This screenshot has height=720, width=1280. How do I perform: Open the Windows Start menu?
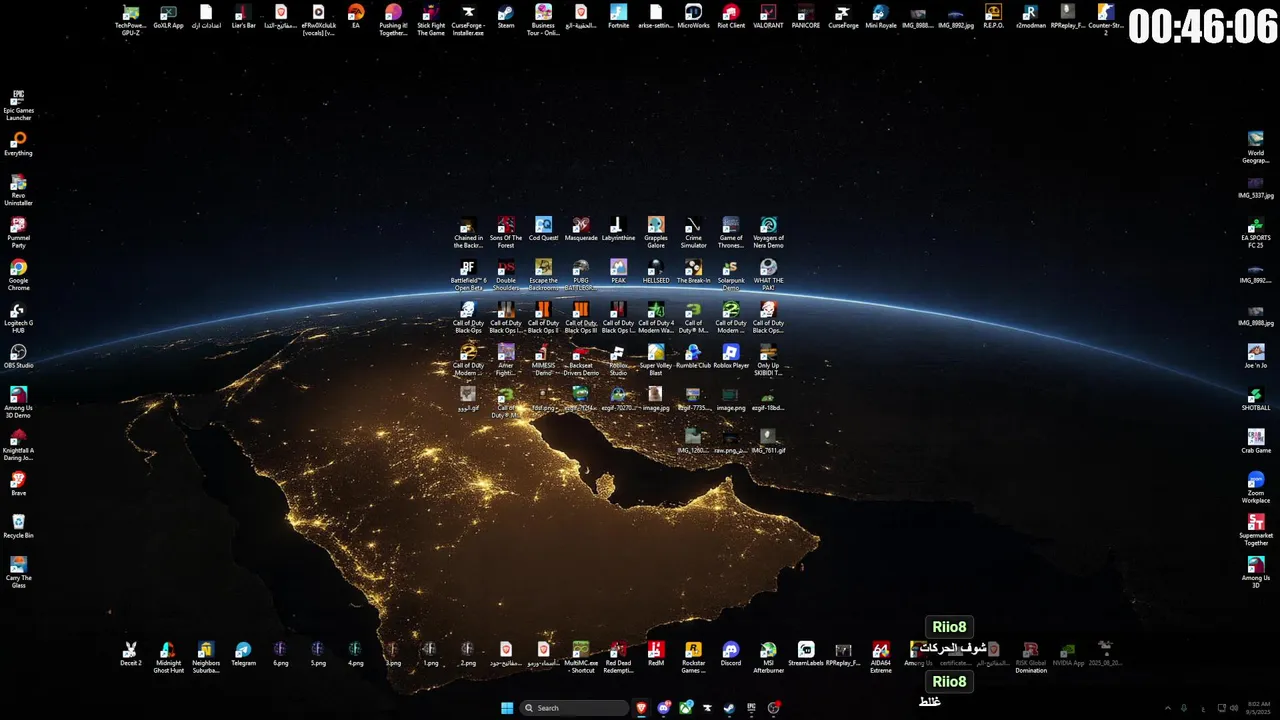(507, 708)
